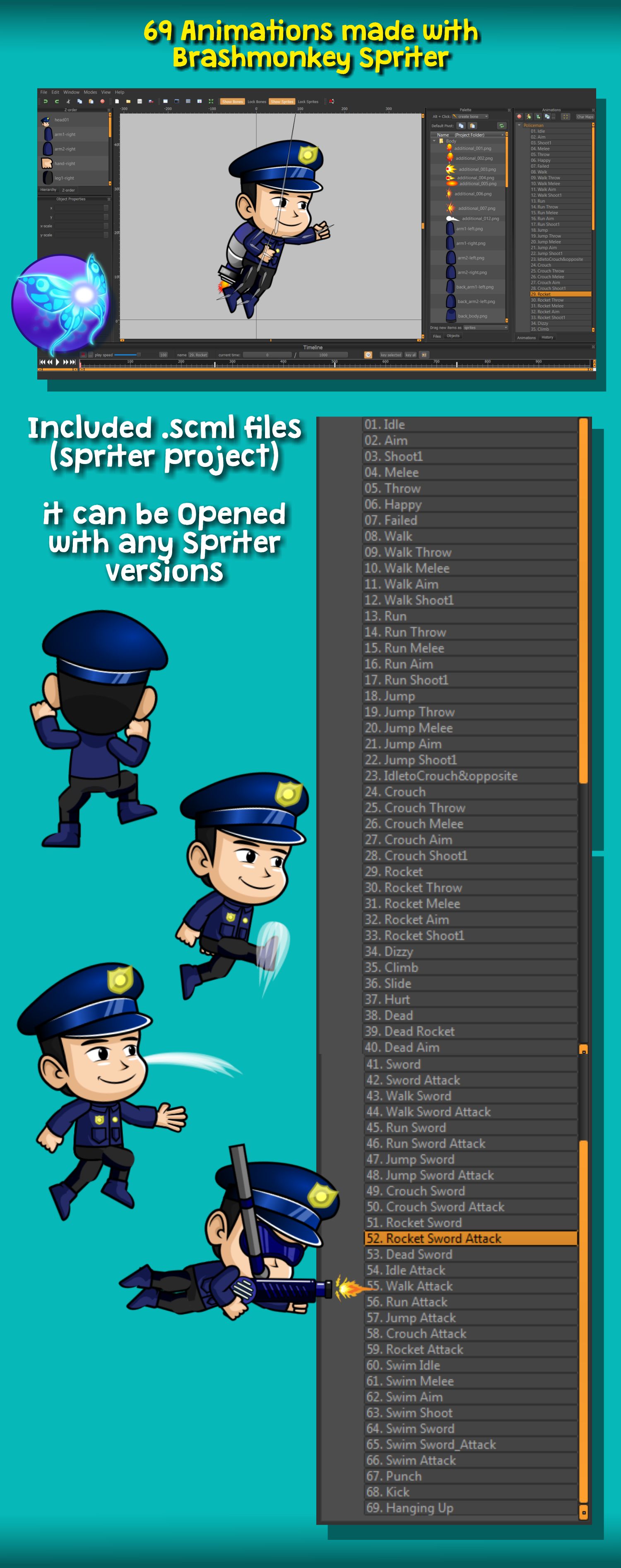The height and width of the screenshot is (1568, 621).
Task: Click the green fit-to-view arrows icon
Action: 211,102
